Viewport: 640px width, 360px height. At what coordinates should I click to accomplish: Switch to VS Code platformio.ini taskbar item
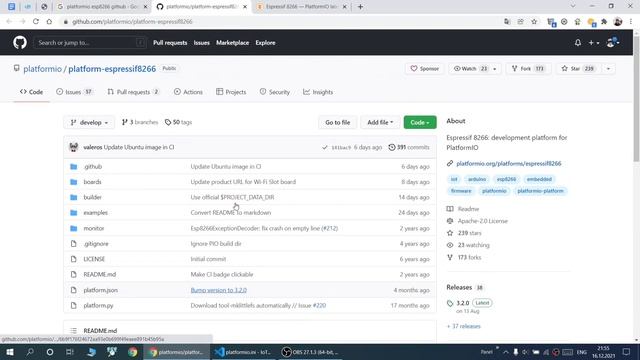coord(243,352)
